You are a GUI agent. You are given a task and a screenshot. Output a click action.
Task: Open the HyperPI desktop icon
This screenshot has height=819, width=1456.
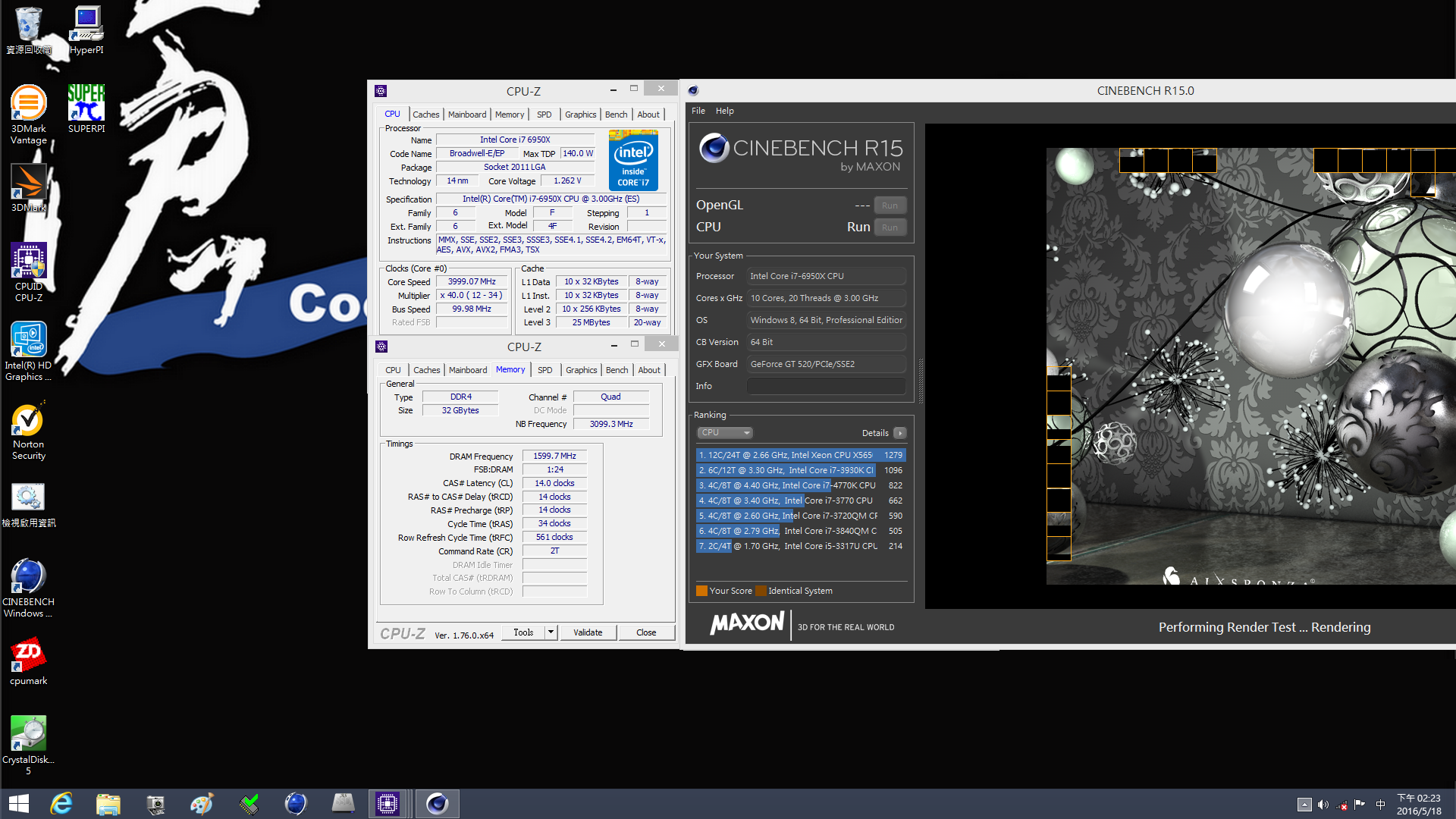pos(86,30)
